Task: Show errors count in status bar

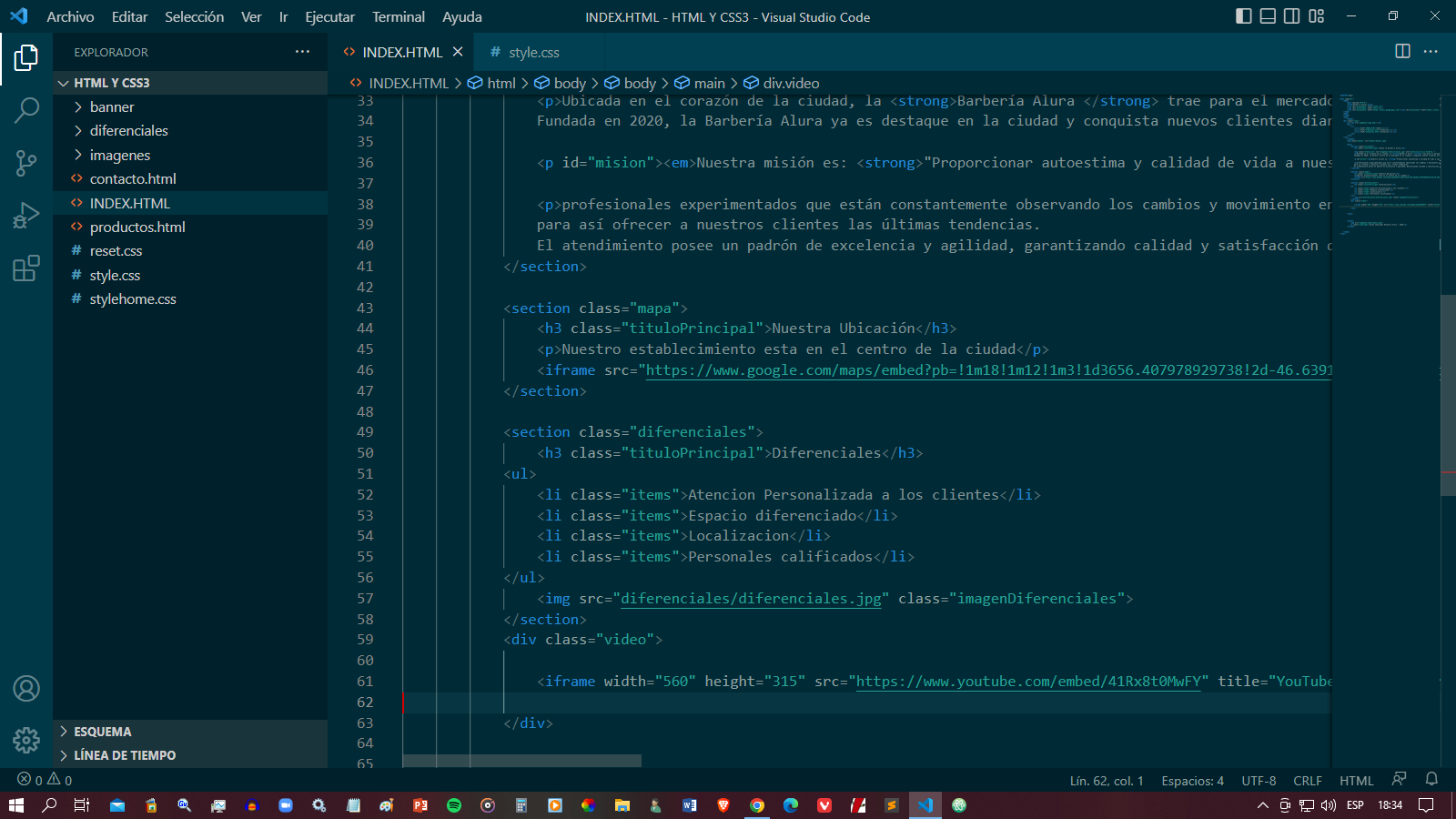Action: click(30, 780)
